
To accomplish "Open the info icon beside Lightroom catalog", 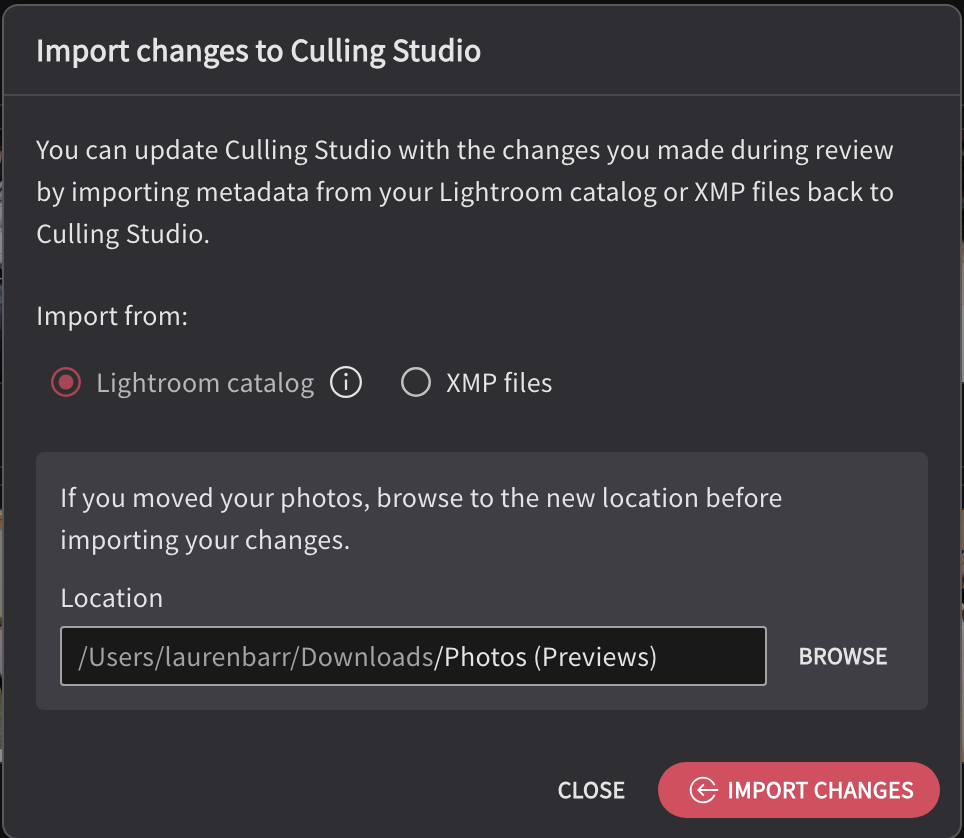I will tap(346, 382).
